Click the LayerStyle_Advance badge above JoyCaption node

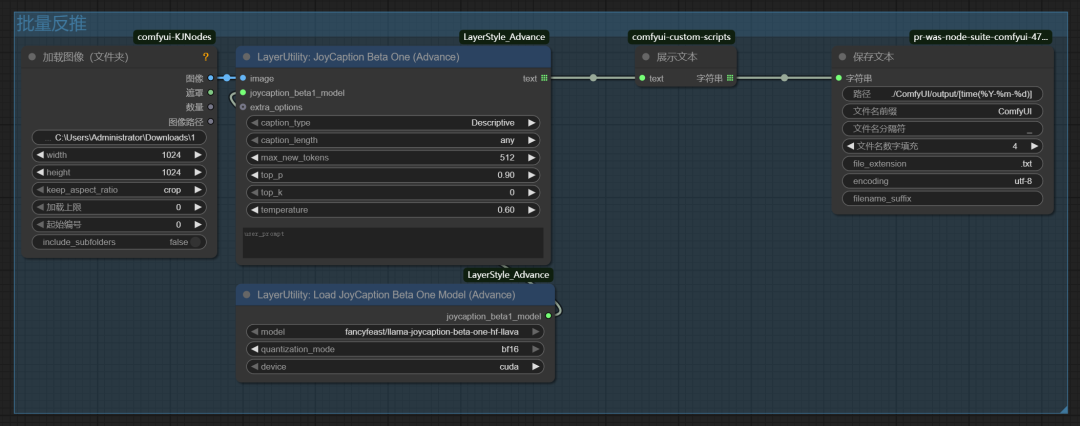[x=503, y=37]
